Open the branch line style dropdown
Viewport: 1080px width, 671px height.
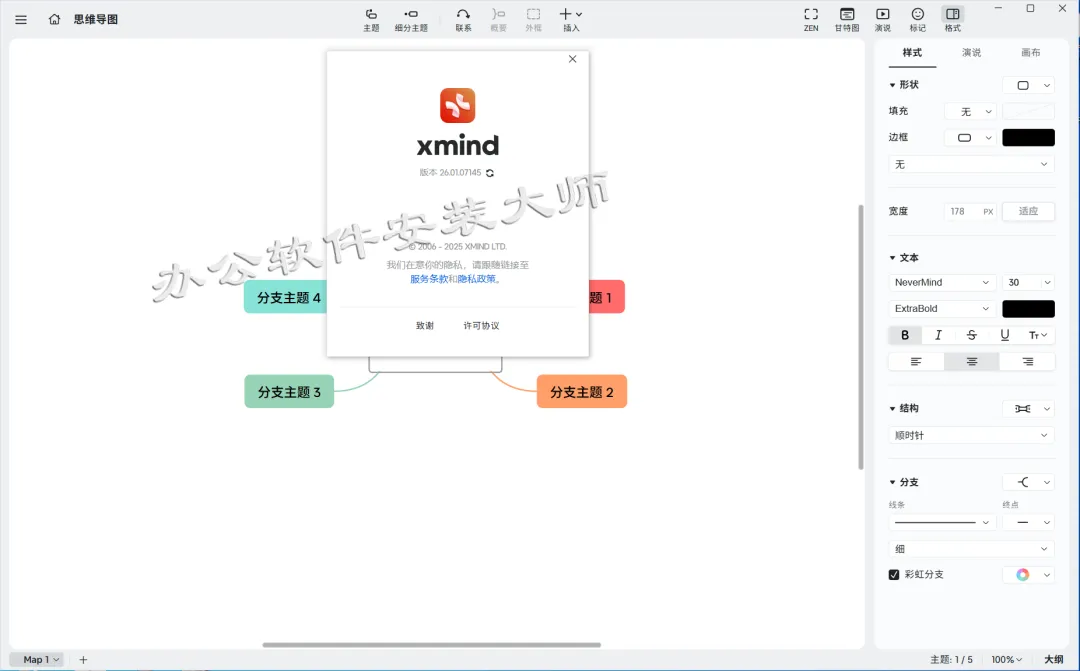pos(942,523)
